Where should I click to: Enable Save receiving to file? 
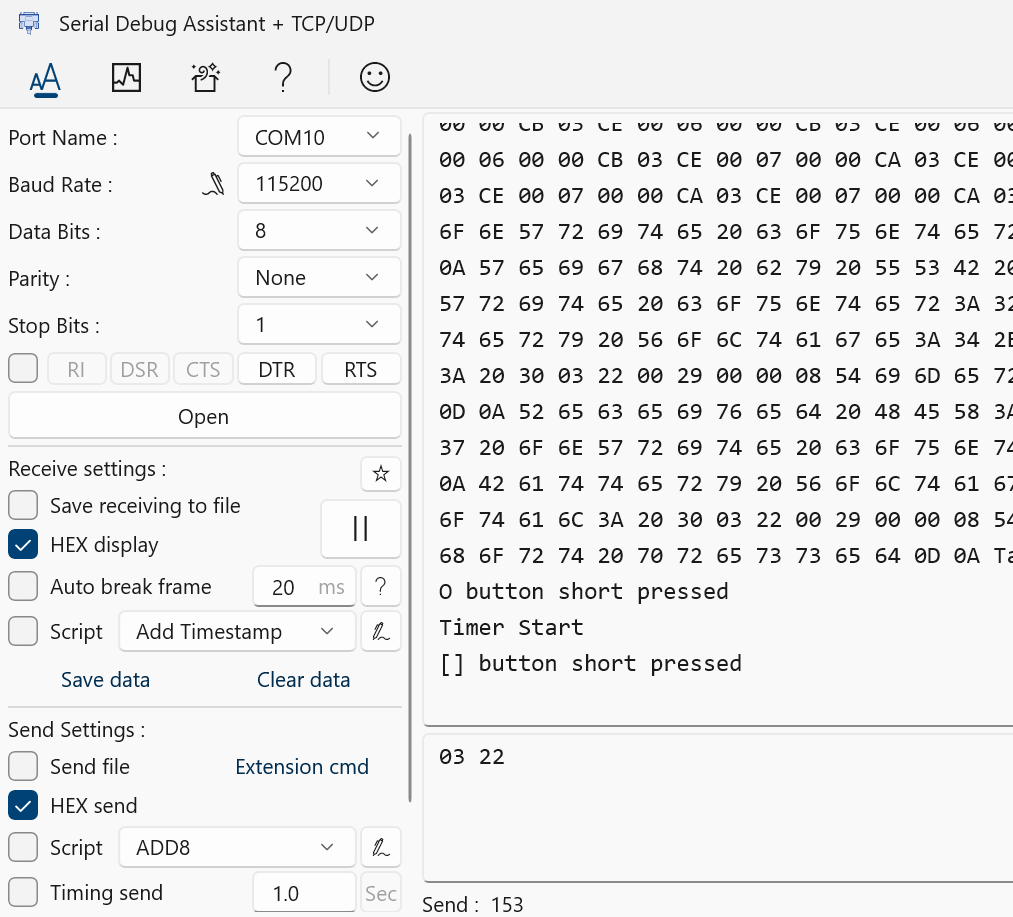23,506
